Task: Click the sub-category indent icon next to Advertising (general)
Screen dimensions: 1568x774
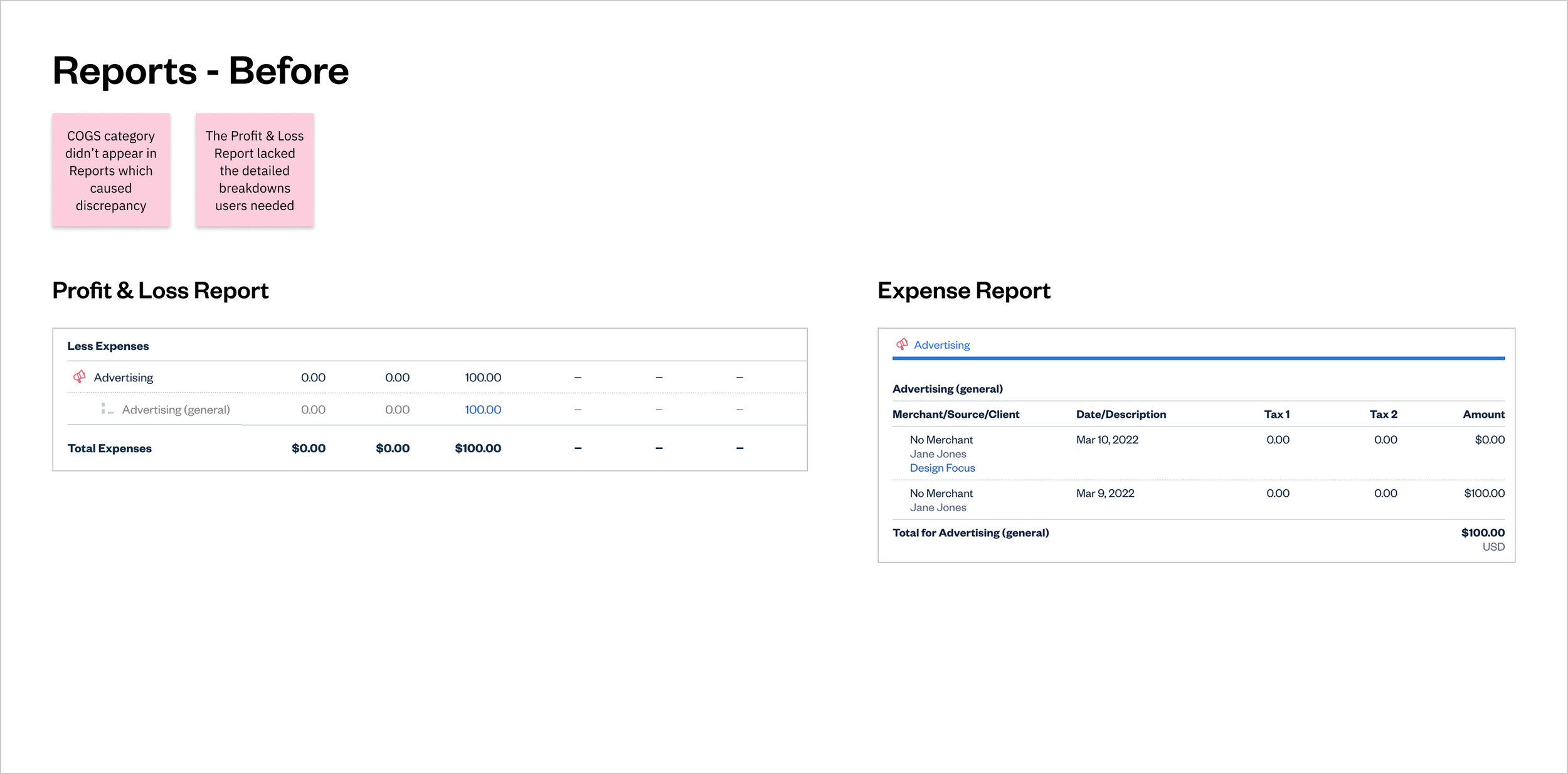Action: (108, 409)
